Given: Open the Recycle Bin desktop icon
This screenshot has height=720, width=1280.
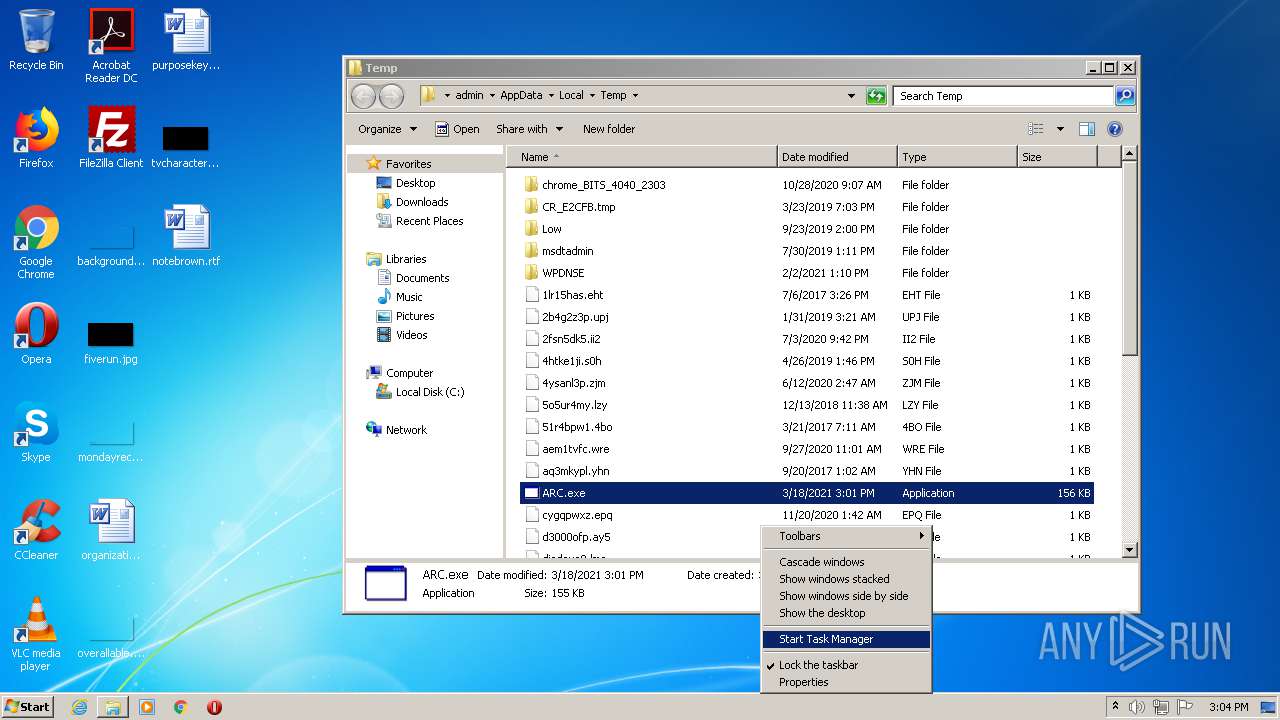Looking at the screenshot, I should [36, 41].
